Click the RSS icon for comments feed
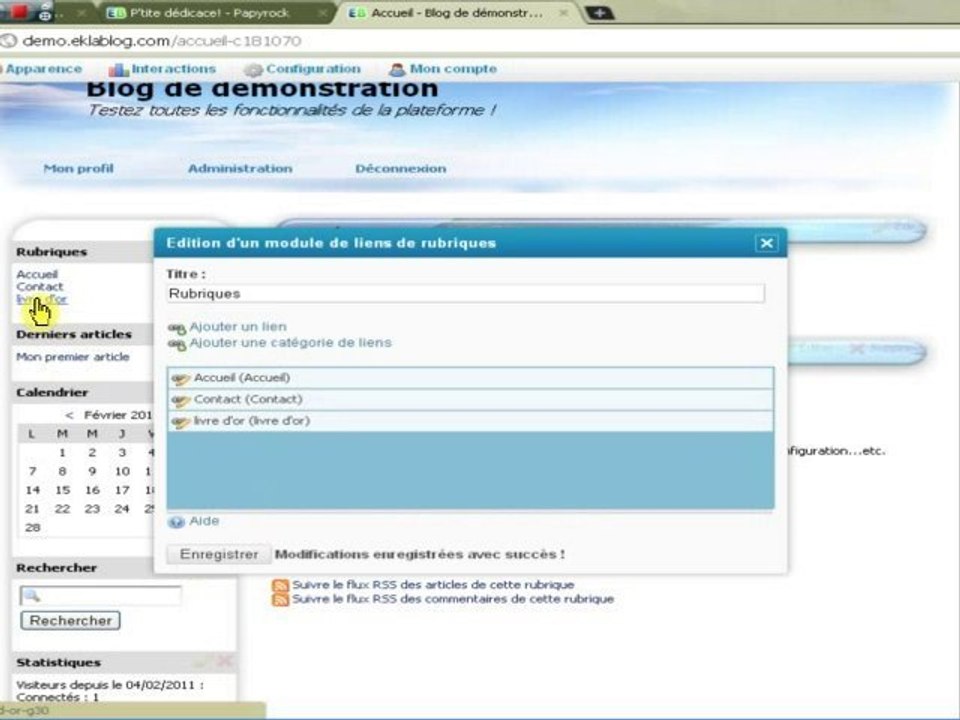The height and width of the screenshot is (720, 960). [x=280, y=600]
